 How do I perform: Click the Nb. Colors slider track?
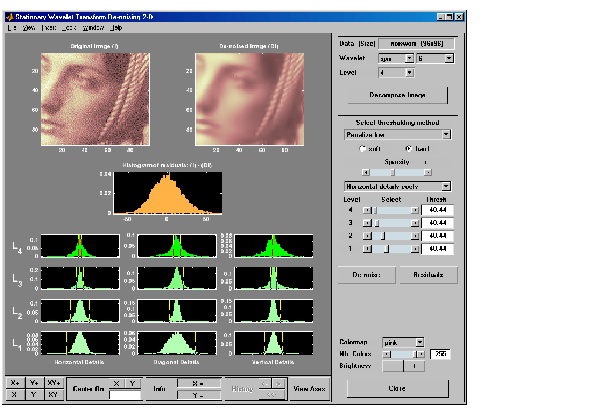tap(404, 354)
